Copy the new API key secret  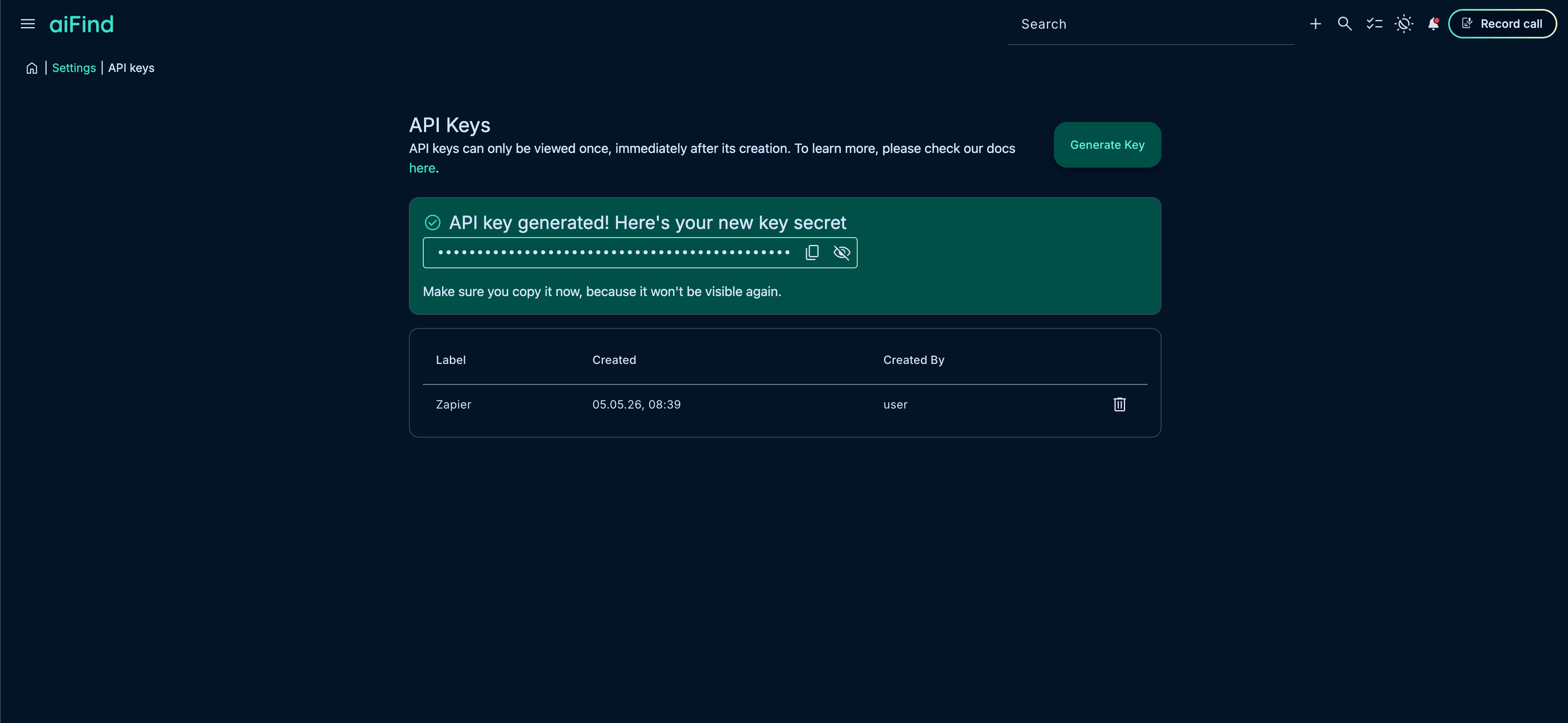[812, 253]
